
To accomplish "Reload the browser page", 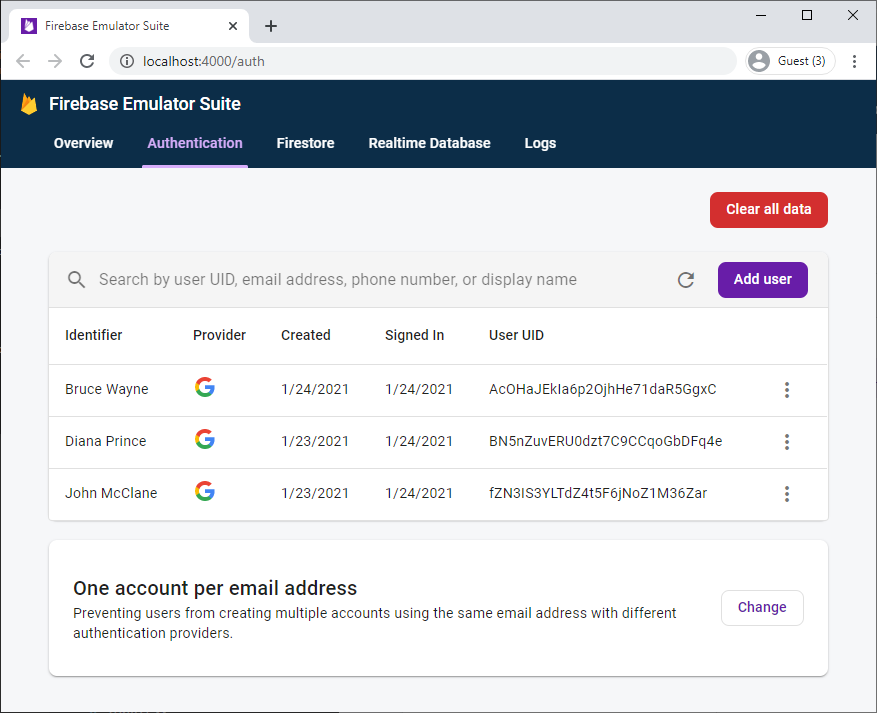I will [x=87, y=61].
